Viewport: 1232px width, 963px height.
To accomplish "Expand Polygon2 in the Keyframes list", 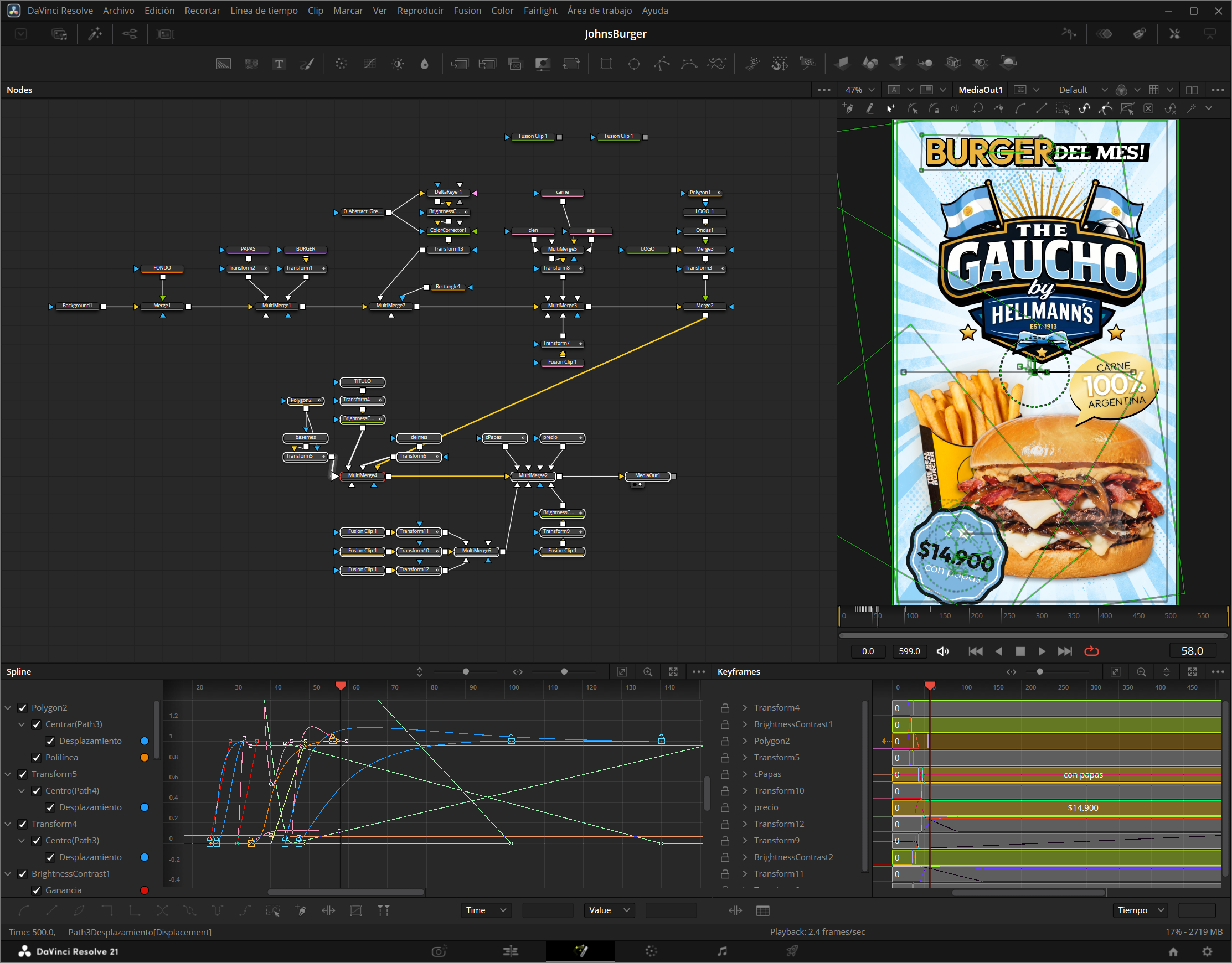I will pos(745,741).
